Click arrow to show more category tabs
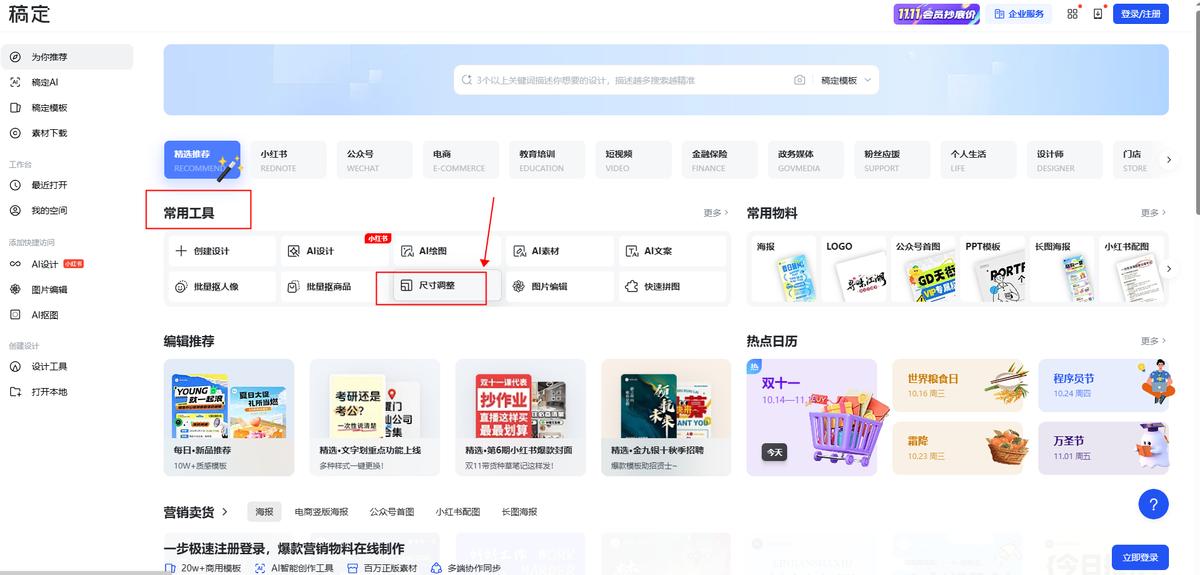Viewport: 1200px width, 575px height. 1168,160
